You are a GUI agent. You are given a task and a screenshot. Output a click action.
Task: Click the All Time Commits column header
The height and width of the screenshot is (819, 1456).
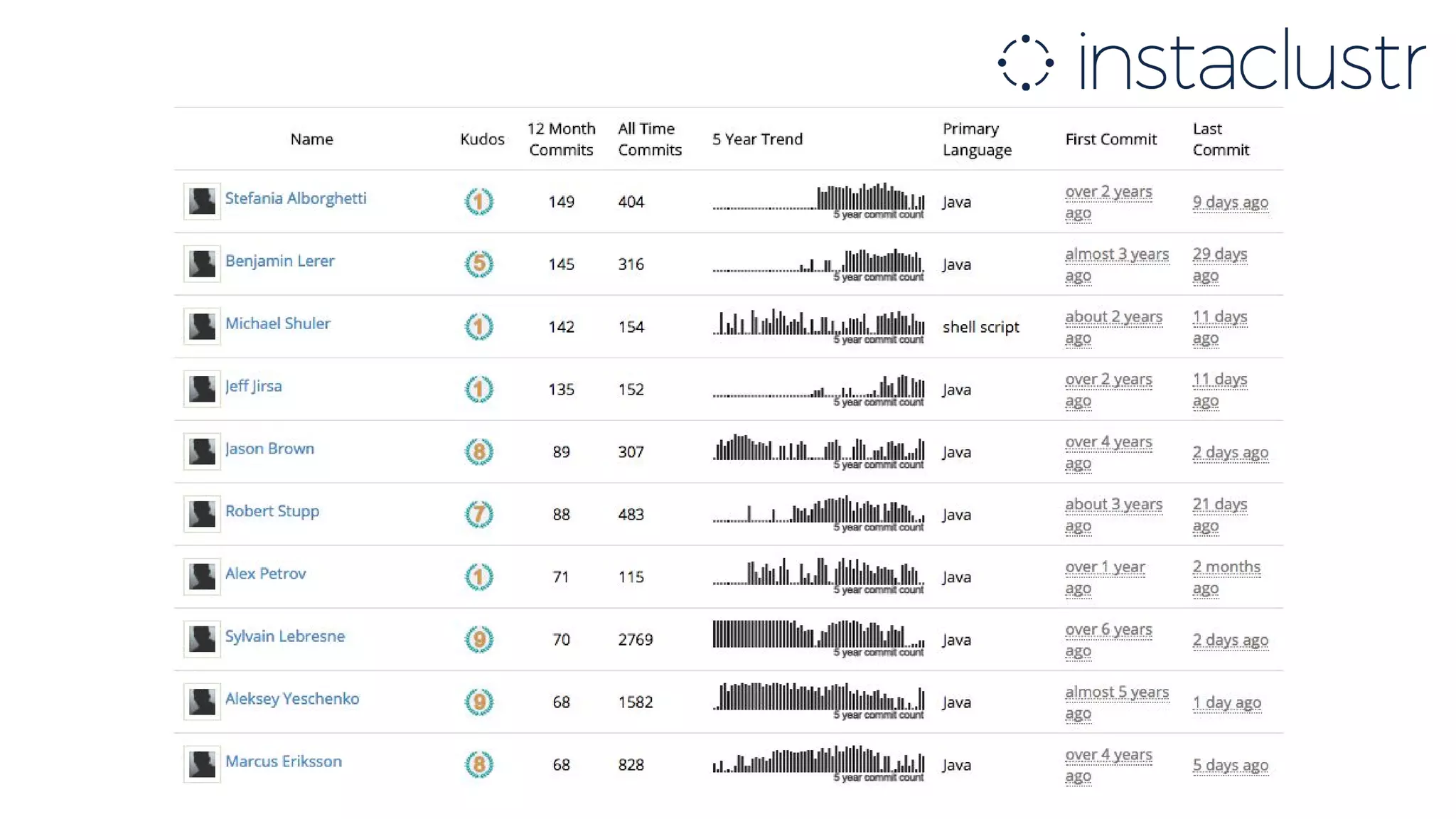click(649, 139)
